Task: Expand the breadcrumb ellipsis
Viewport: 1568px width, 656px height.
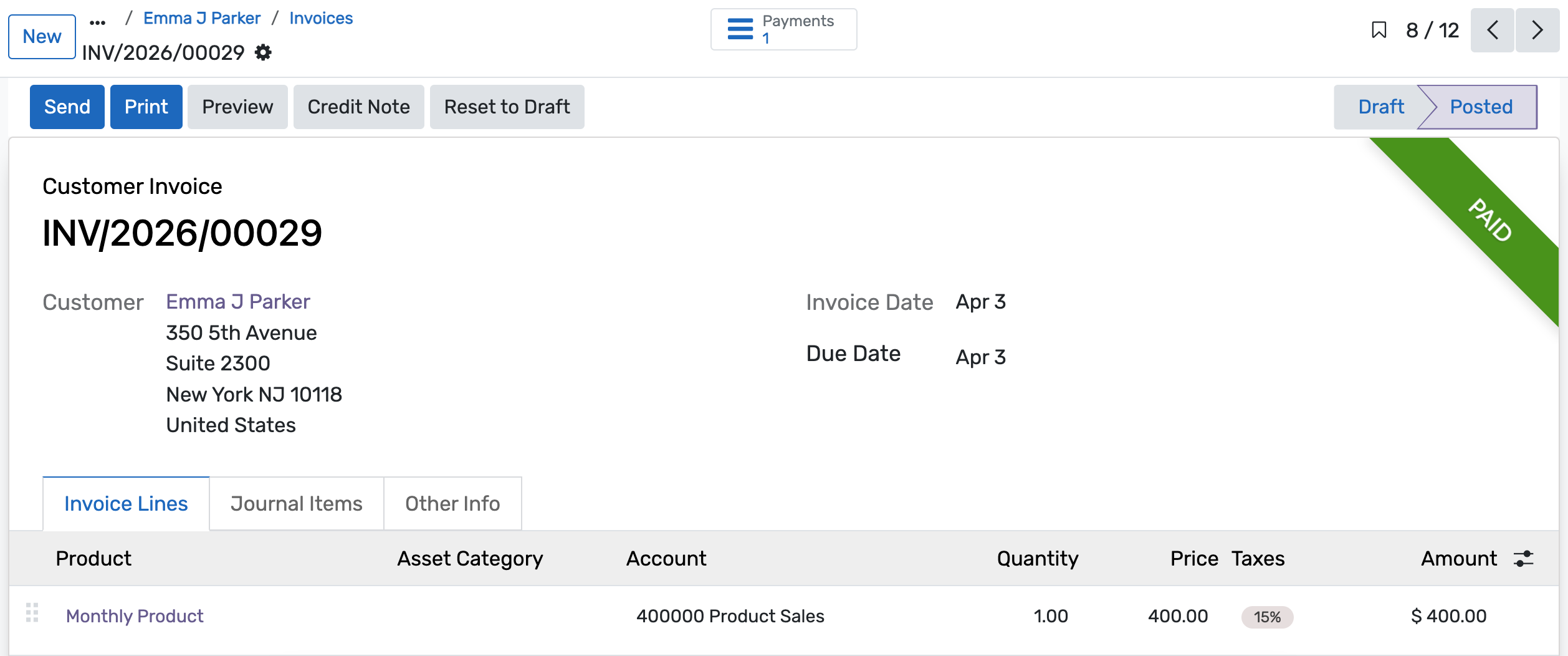Action: tap(97, 20)
